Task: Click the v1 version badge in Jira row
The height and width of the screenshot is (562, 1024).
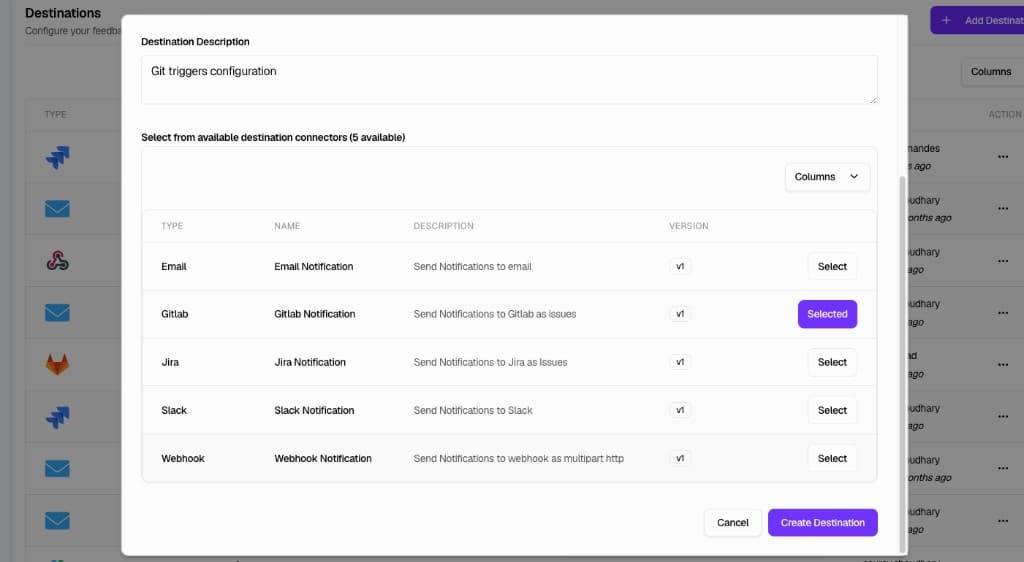Action: (680, 362)
